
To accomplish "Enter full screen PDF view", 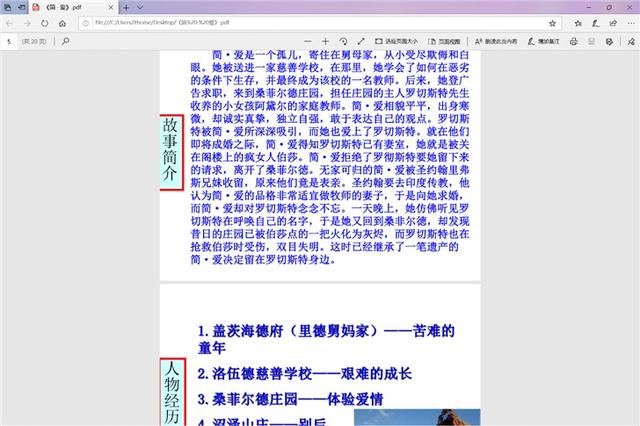I will (361, 41).
